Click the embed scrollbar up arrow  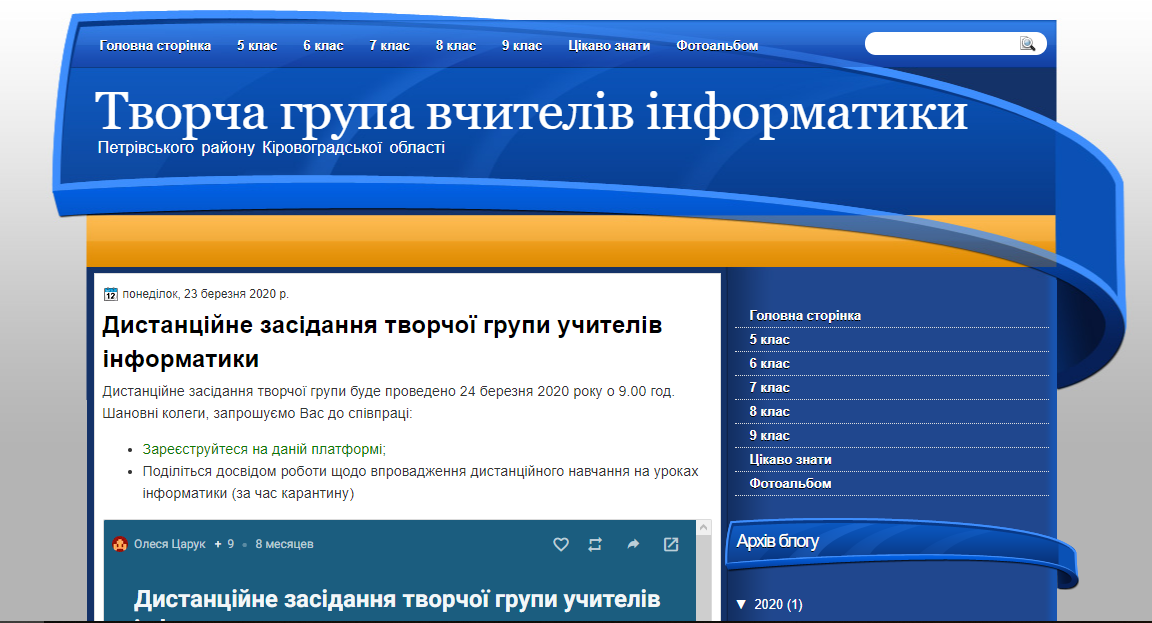pos(704,527)
